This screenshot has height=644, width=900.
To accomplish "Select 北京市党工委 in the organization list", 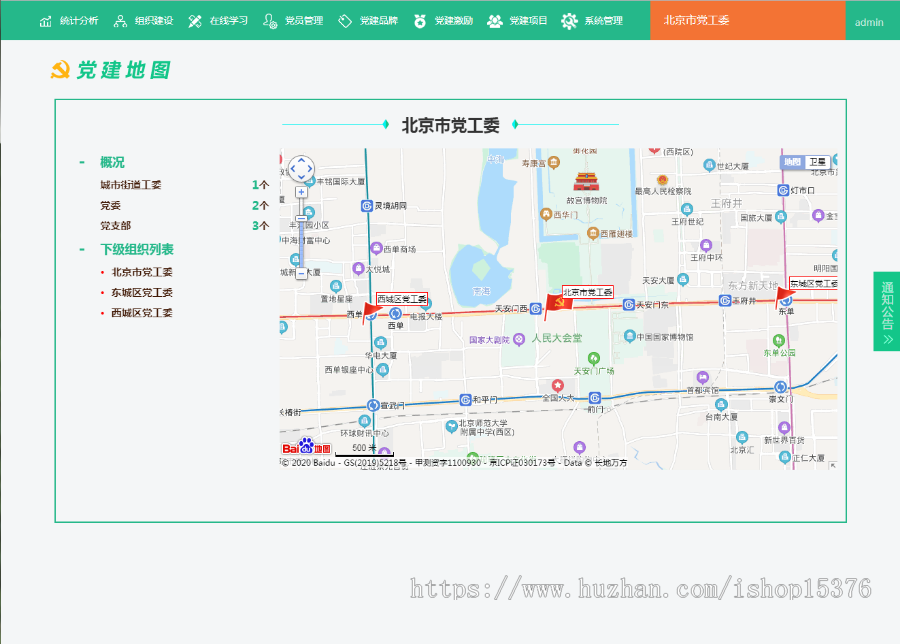I will pos(142,272).
